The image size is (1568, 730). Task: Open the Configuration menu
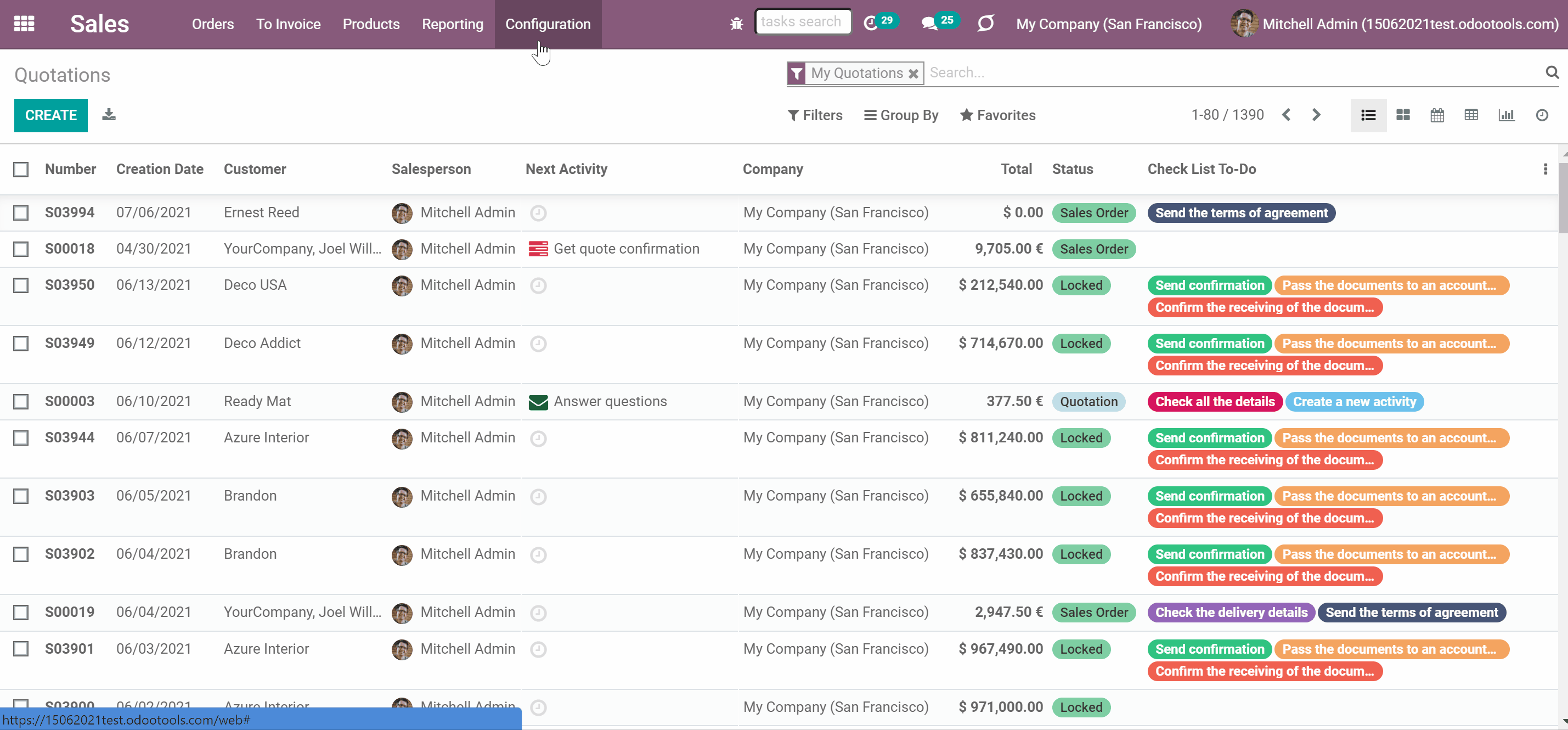click(x=548, y=24)
